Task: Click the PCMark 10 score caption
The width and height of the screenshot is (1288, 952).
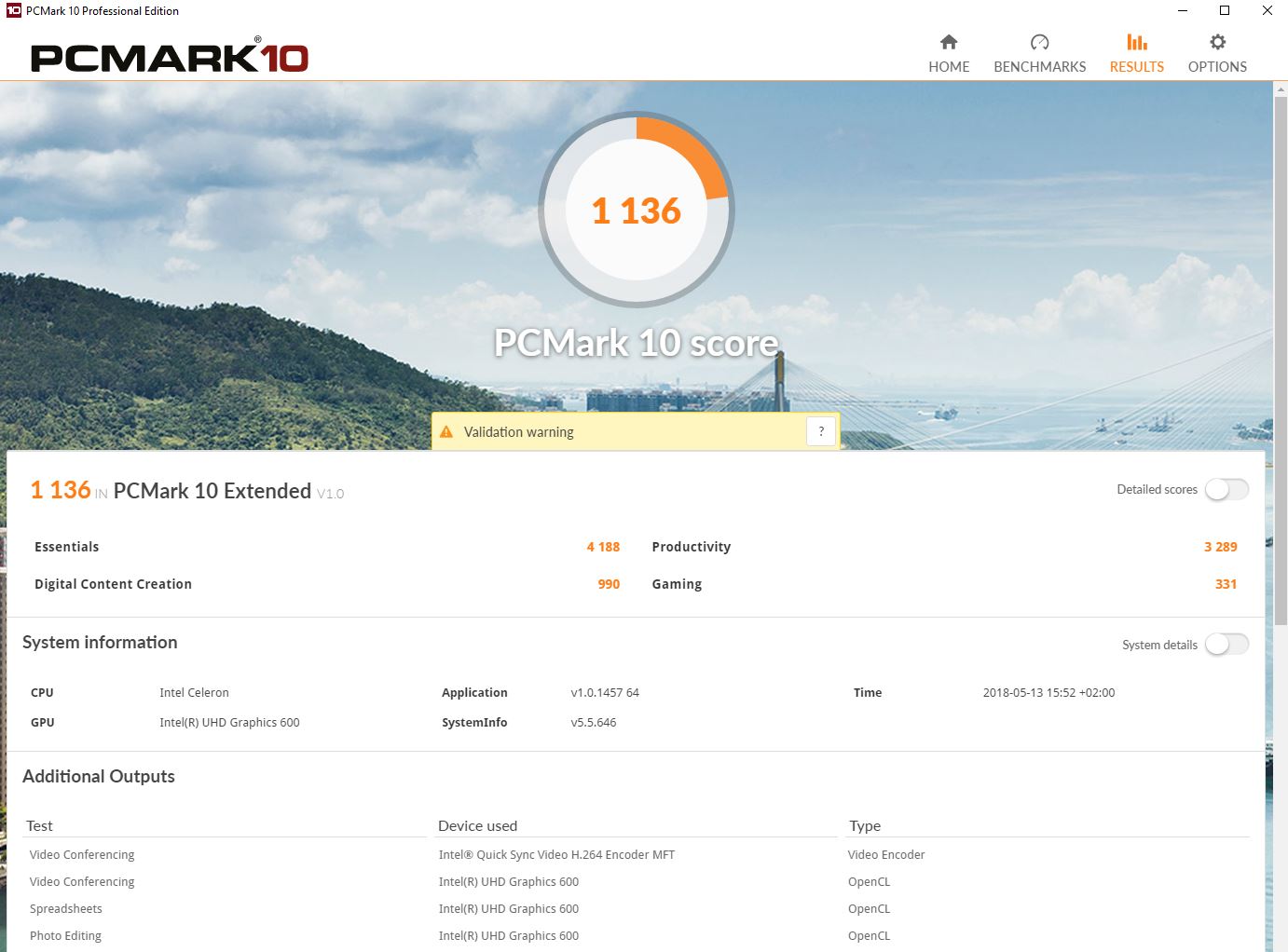Action: point(636,343)
